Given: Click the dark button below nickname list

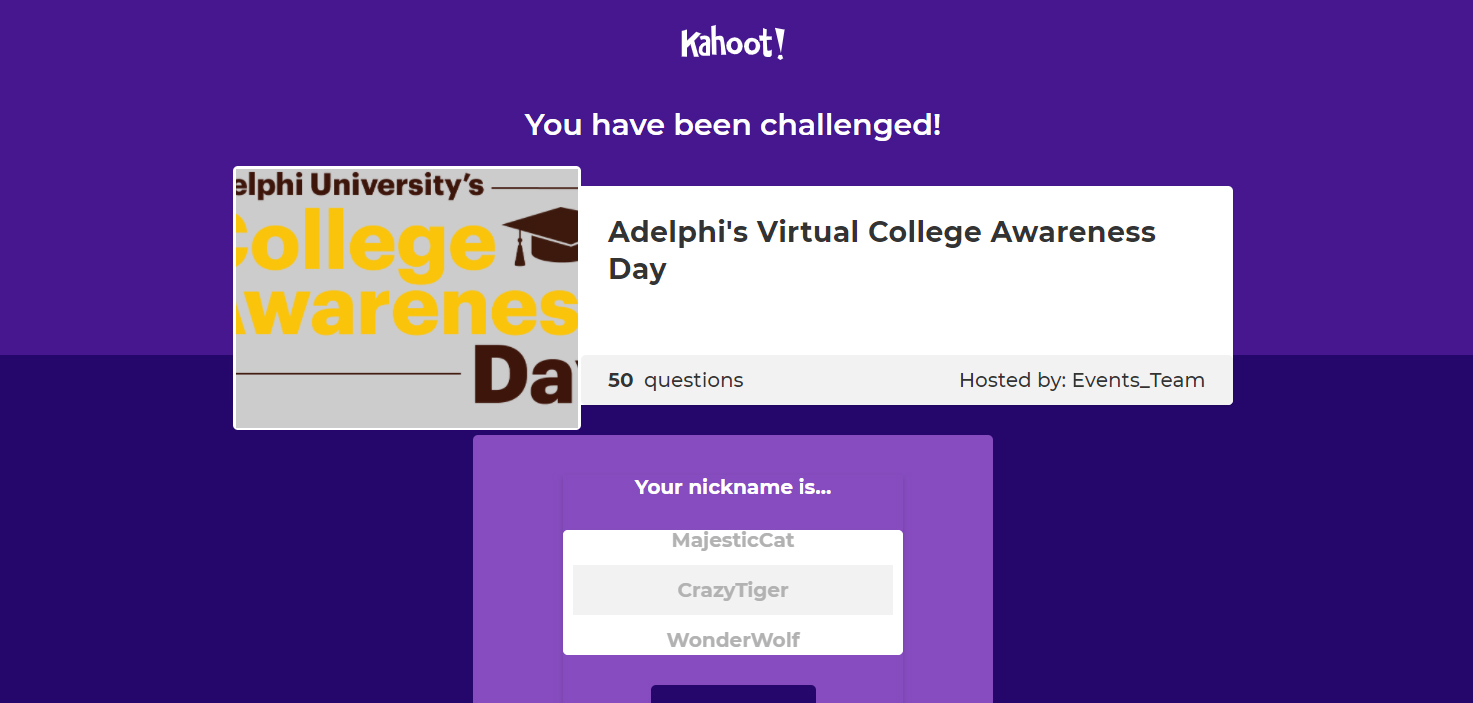Looking at the screenshot, I should click(x=733, y=694).
